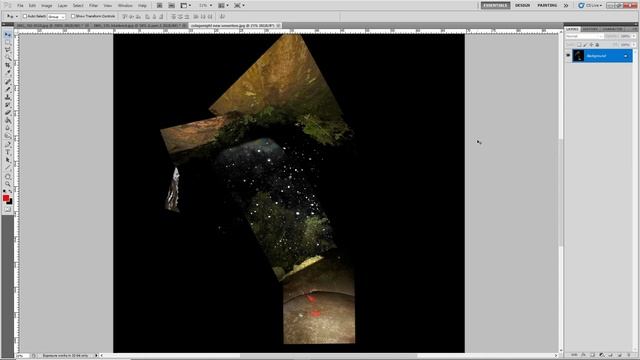Select the Crop tool
Screen dimensions: 640x360
tap(8, 66)
